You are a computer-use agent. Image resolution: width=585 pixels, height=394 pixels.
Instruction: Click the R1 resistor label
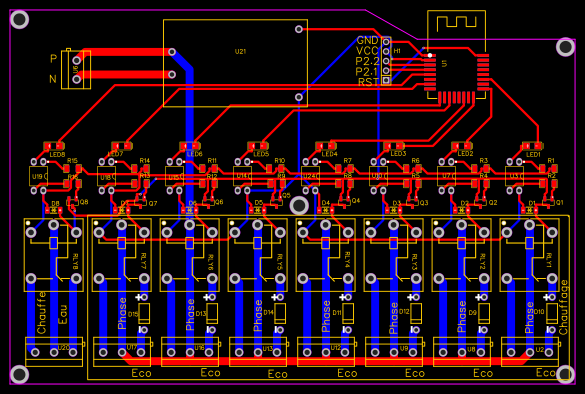(551, 160)
